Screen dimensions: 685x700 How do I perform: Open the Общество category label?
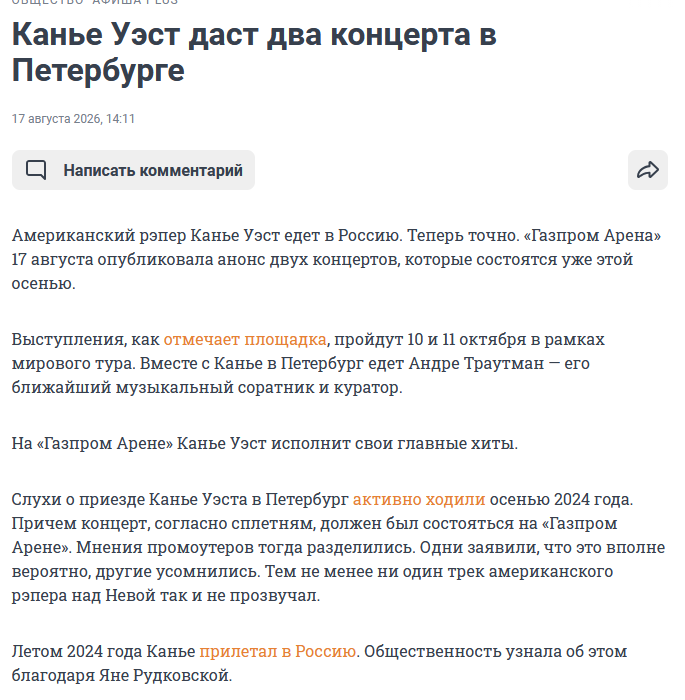point(48,2)
